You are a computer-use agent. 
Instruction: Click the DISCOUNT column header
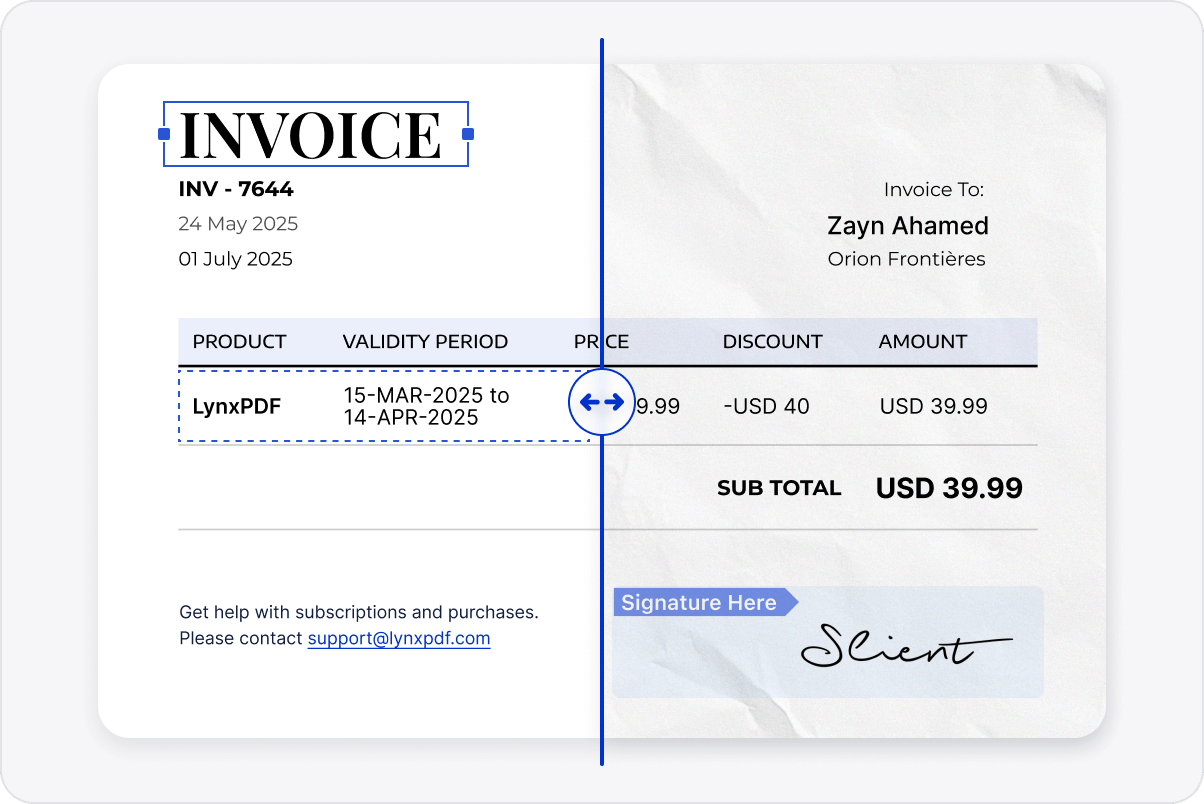pyautogui.click(x=772, y=342)
